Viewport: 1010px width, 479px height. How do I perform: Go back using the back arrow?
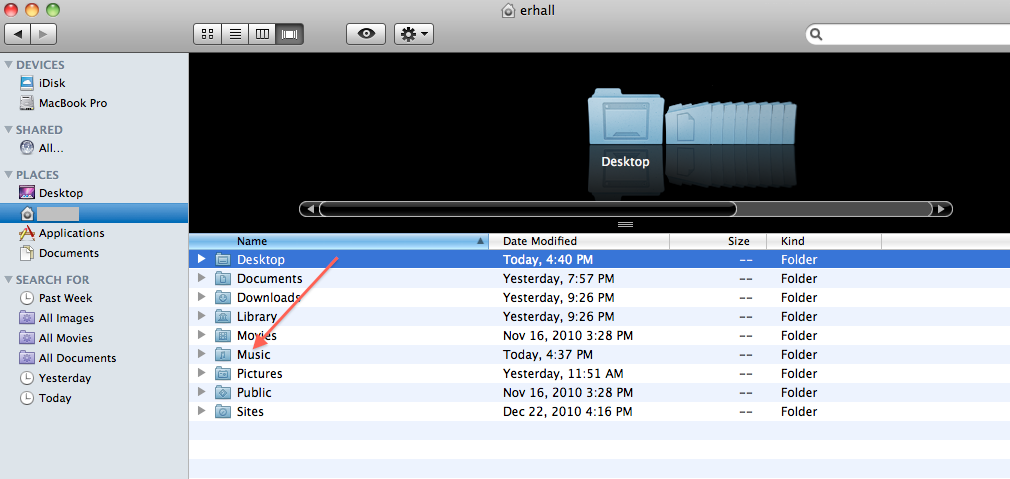pos(18,34)
